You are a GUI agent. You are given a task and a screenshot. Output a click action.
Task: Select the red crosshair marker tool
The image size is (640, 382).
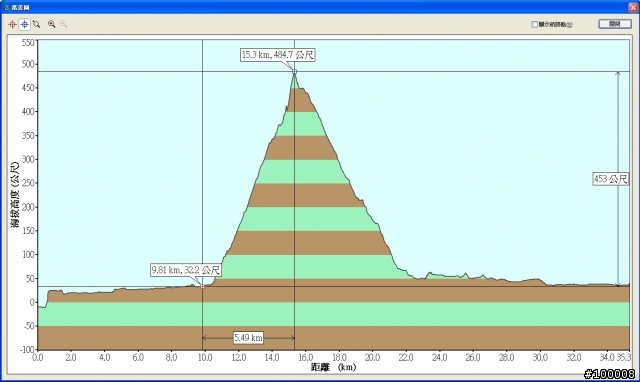click(x=12, y=24)
